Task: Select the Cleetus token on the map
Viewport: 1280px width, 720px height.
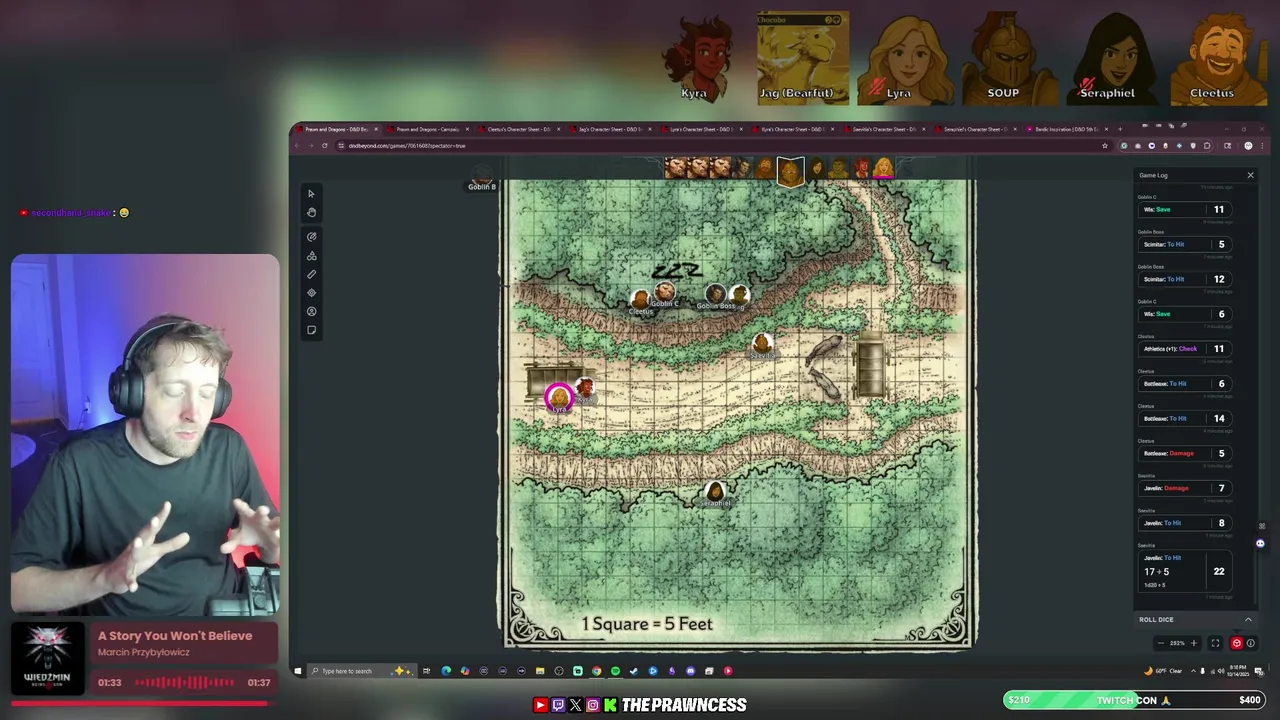Action: click(x=641, y=299)
